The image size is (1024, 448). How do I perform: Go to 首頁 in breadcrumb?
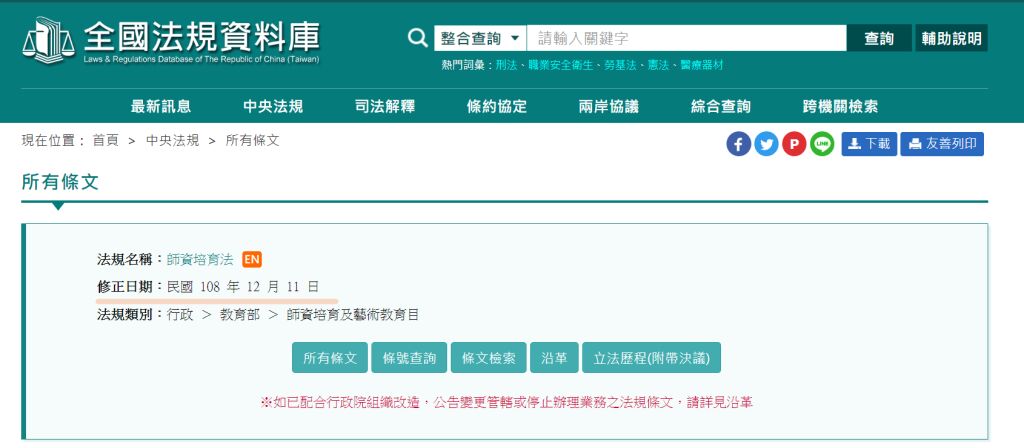click(106, 141)
